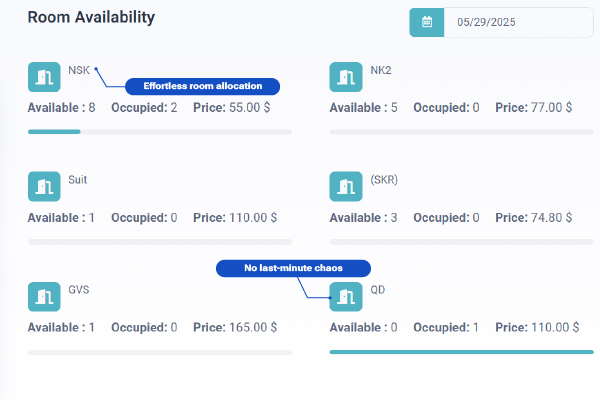
Task: Click the NK2 room door icon
Action: [346, 77]
